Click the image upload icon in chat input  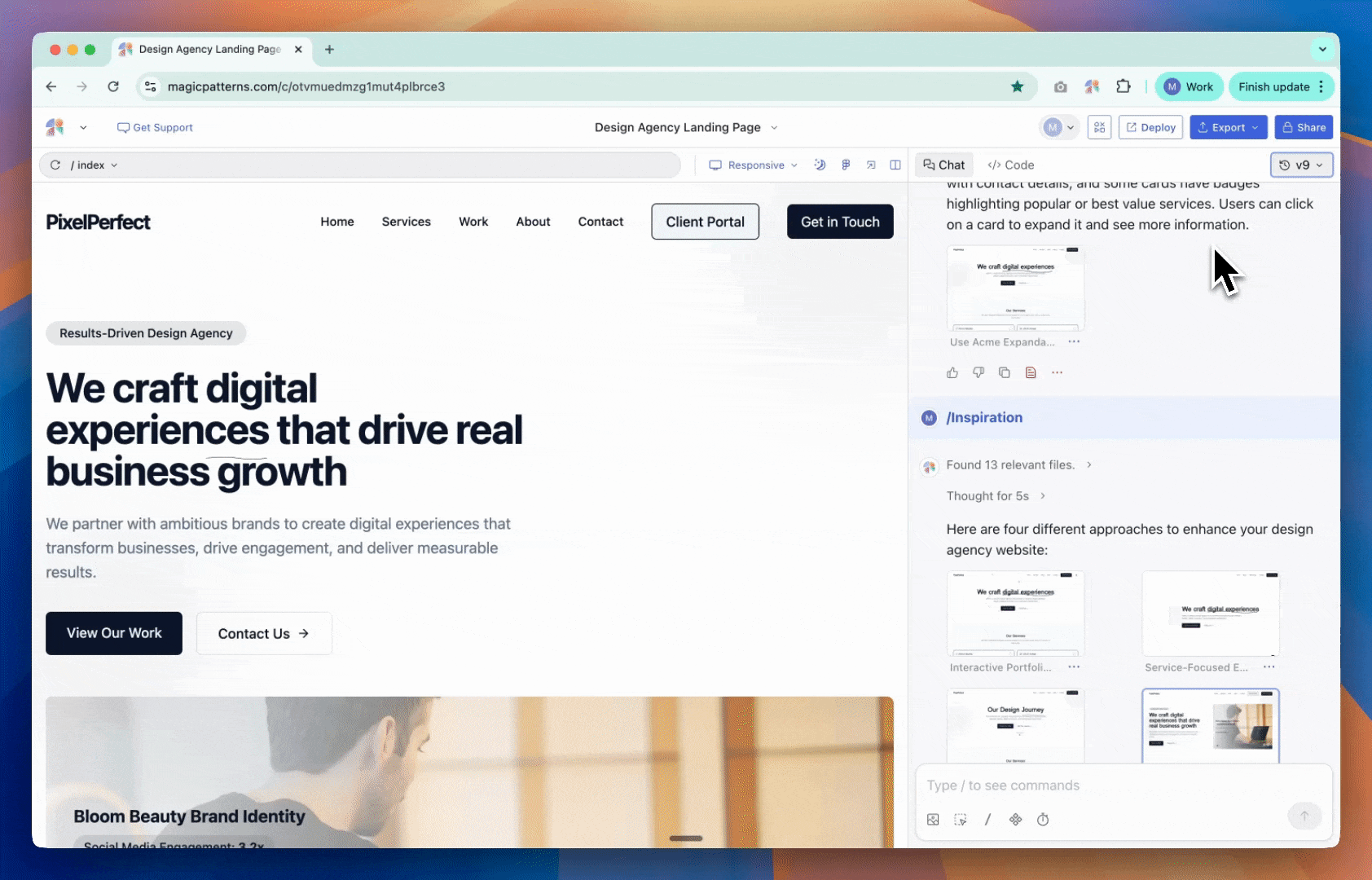point(933,820)
